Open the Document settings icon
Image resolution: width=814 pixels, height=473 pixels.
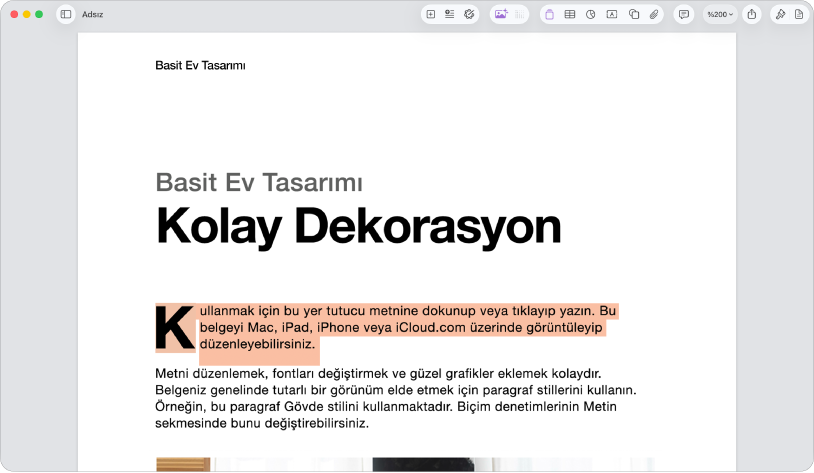click(x=799, y=15)
